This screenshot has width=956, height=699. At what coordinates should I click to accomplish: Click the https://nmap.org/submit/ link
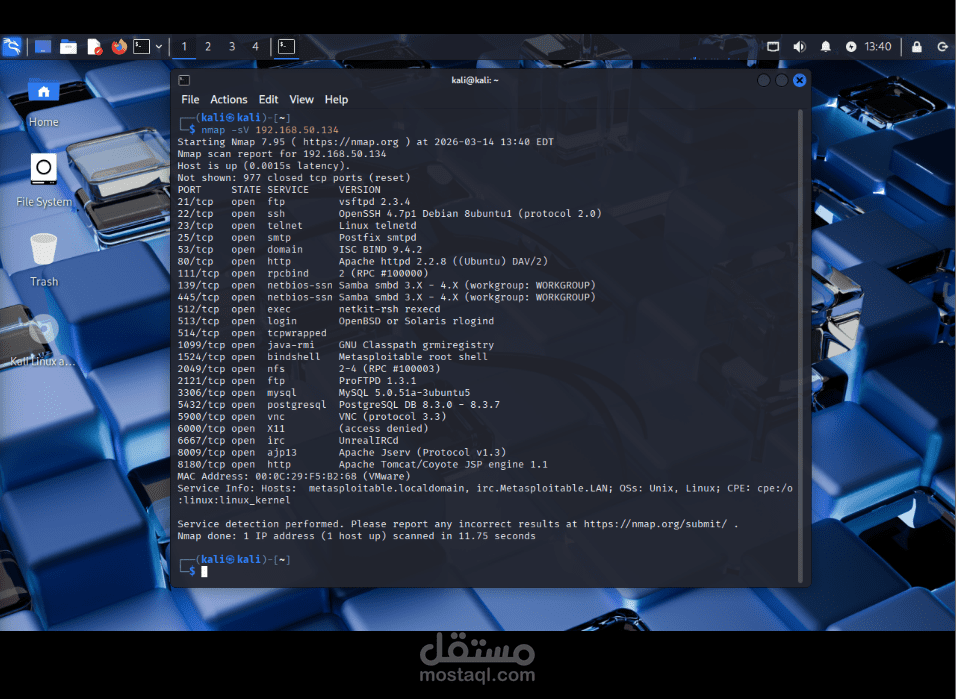click(x=655, y=524)
